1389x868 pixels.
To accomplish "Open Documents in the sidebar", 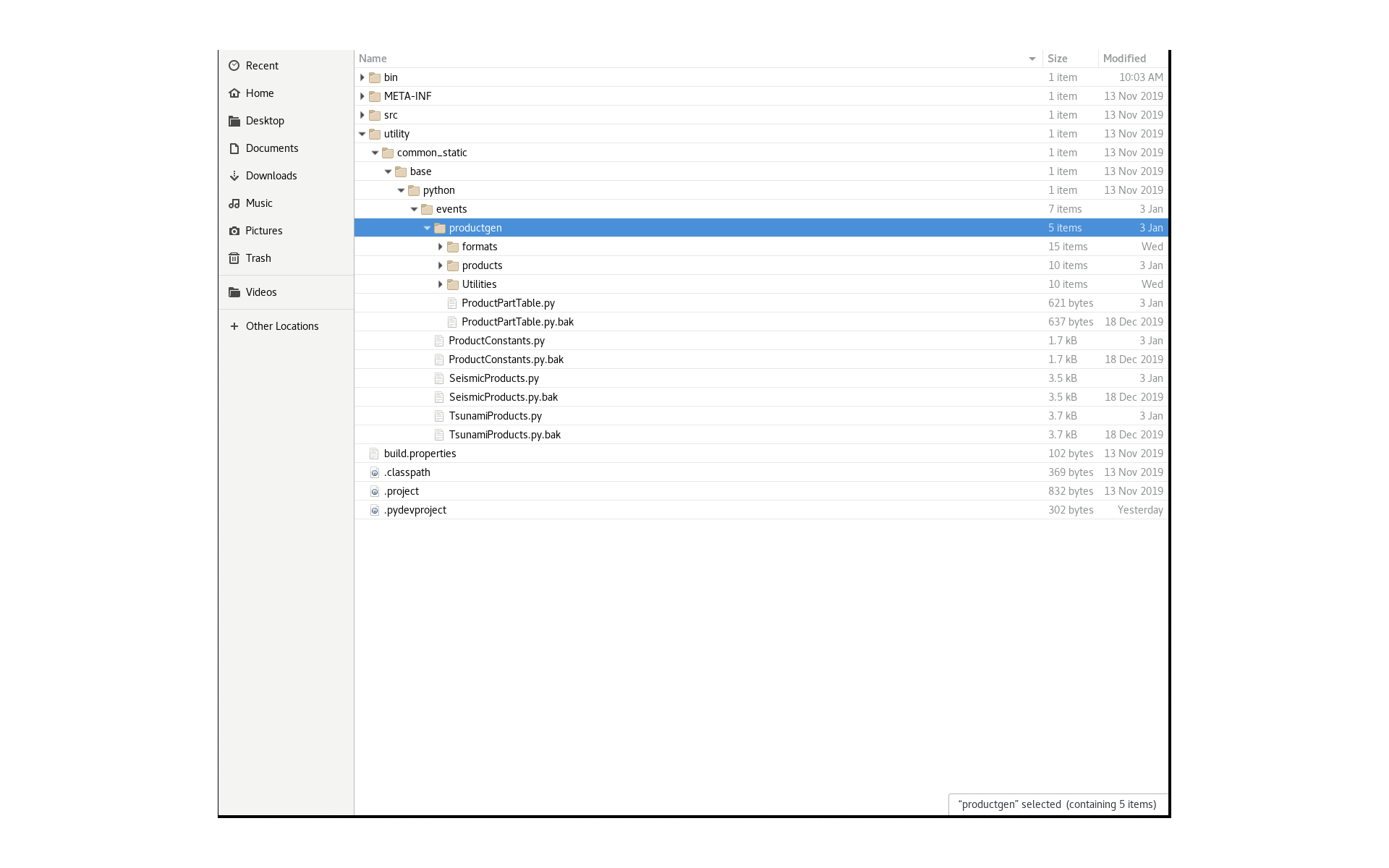I will point(271,148).
